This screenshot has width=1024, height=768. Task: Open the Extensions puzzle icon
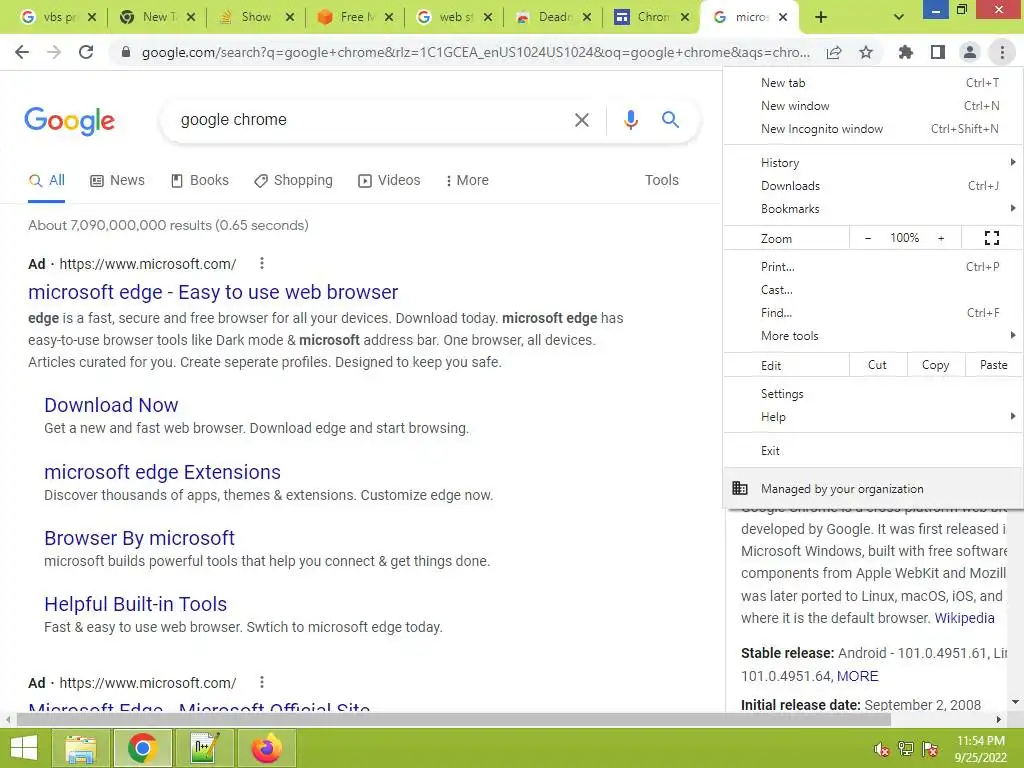click(906, 52)
